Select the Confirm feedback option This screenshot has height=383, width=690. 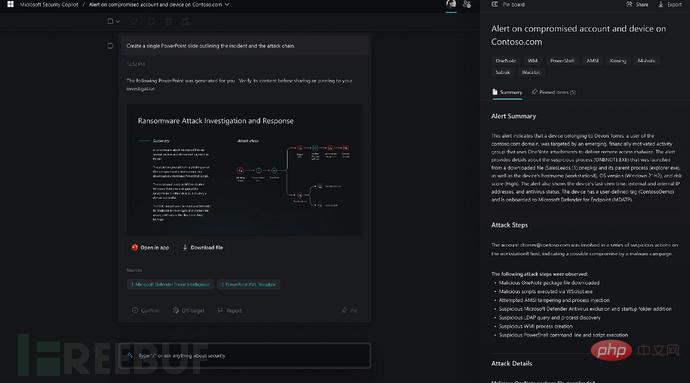[145, 310]
